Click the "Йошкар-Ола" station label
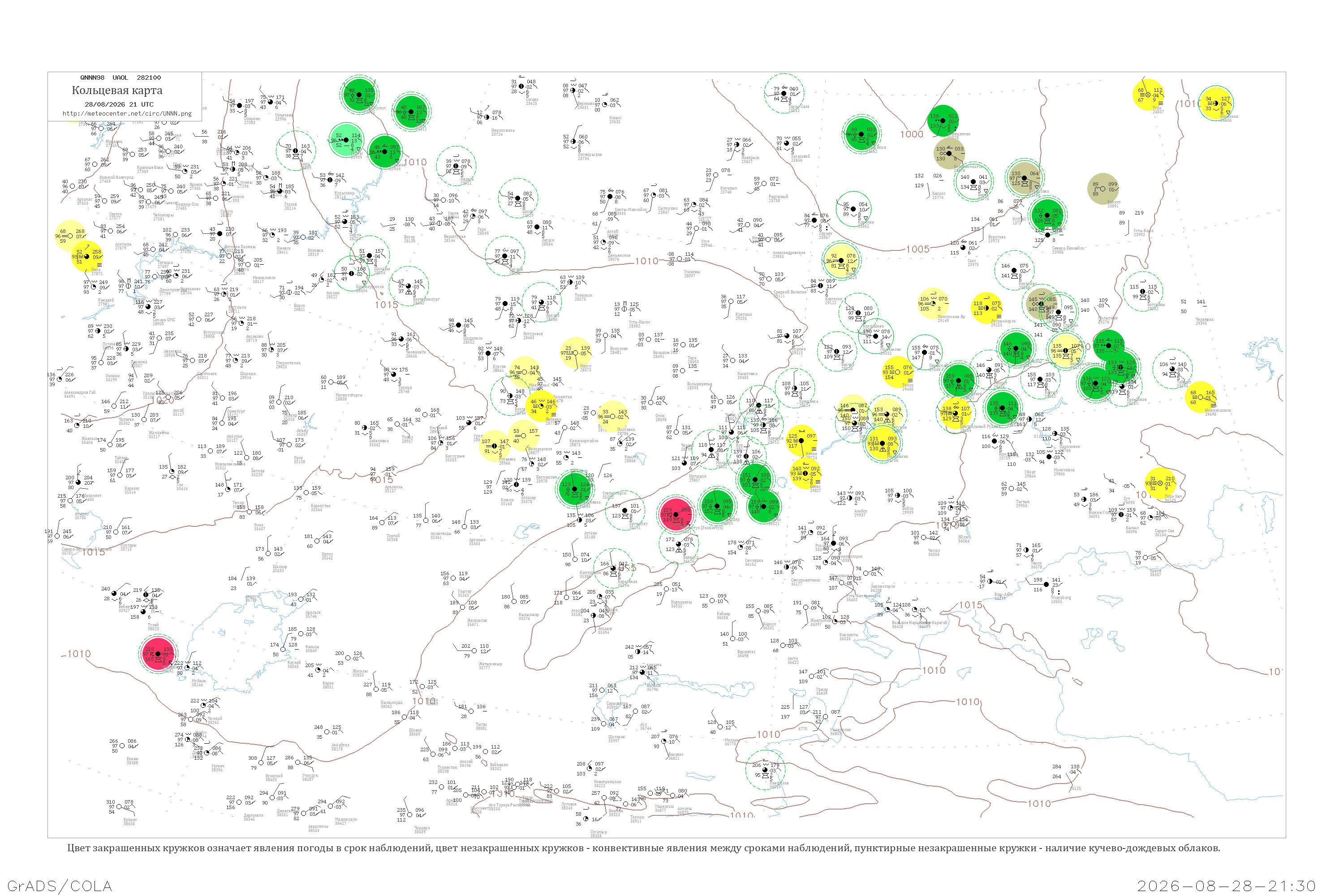This screenshot has height=896, width=1344. click(x=187, y=205)
